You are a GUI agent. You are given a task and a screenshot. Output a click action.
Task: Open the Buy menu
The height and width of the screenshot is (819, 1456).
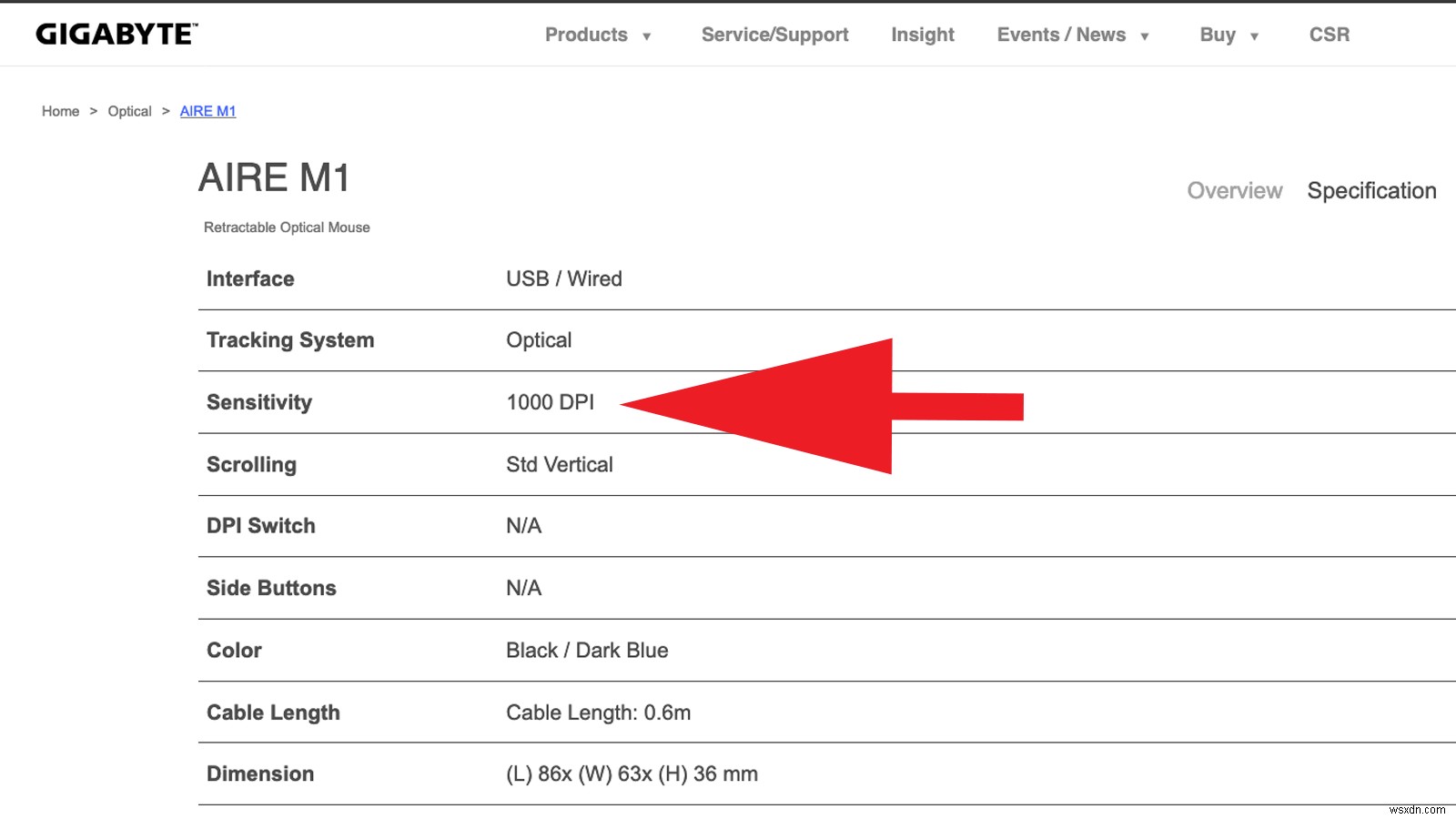click(1218, 35)
